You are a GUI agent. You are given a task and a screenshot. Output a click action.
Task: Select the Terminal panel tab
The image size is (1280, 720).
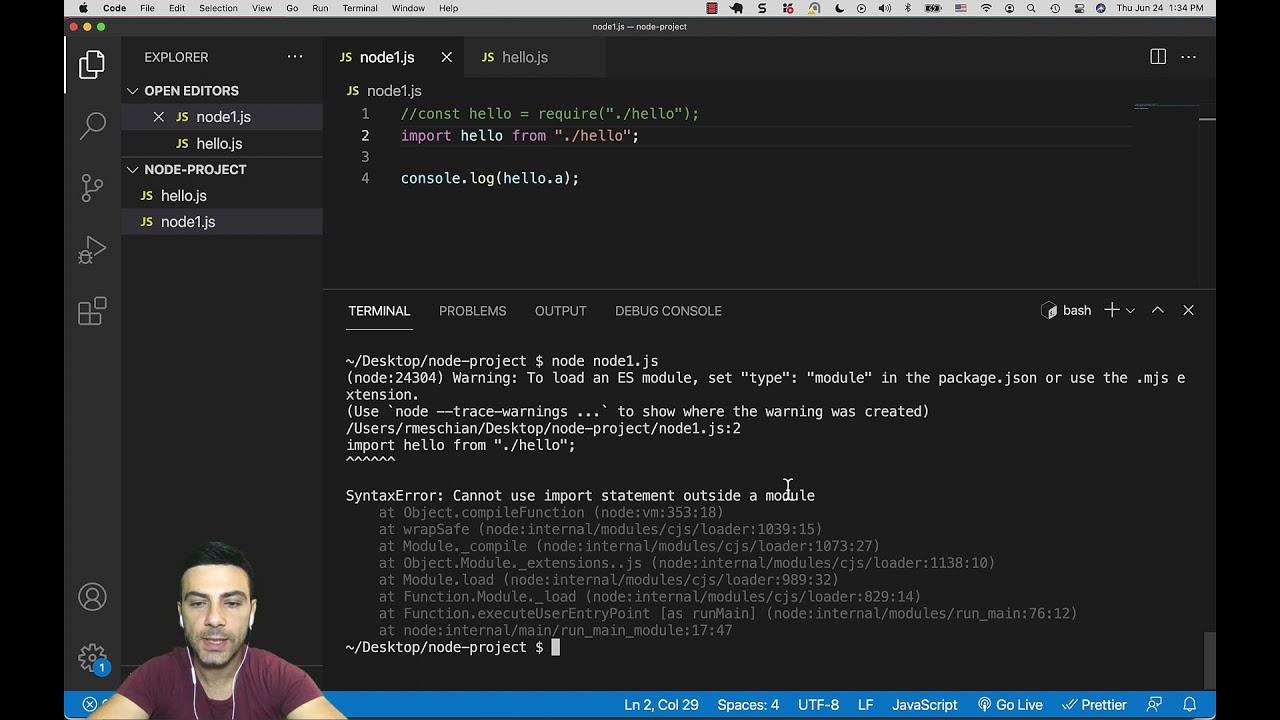pyautogui.click(x=379, y=311)
